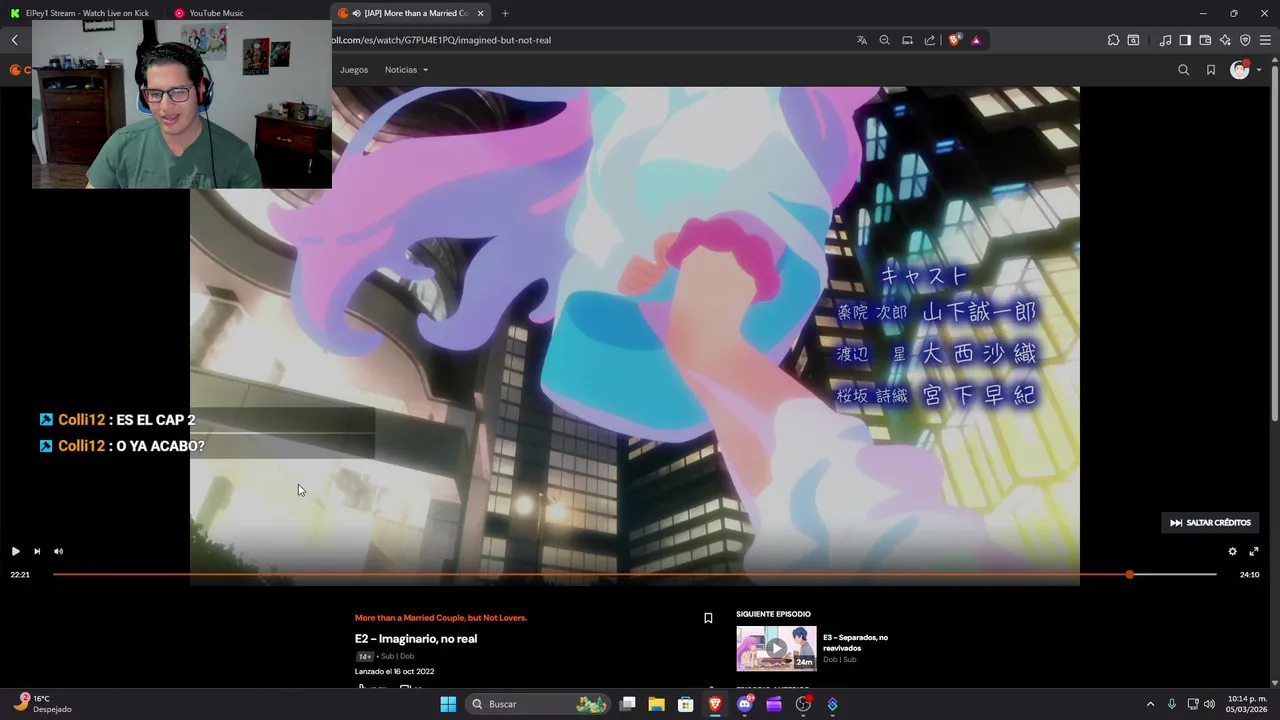Viewport: 1280px width, 720px height.
Task: Click the SALTAR CRÉDITOS button
Action: tap(1210, 523)
